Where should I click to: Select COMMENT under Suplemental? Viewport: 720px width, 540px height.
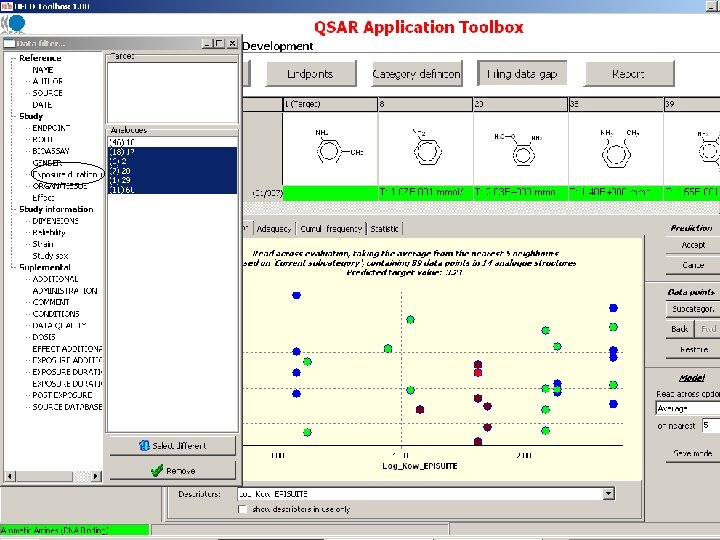click(51, 302)
